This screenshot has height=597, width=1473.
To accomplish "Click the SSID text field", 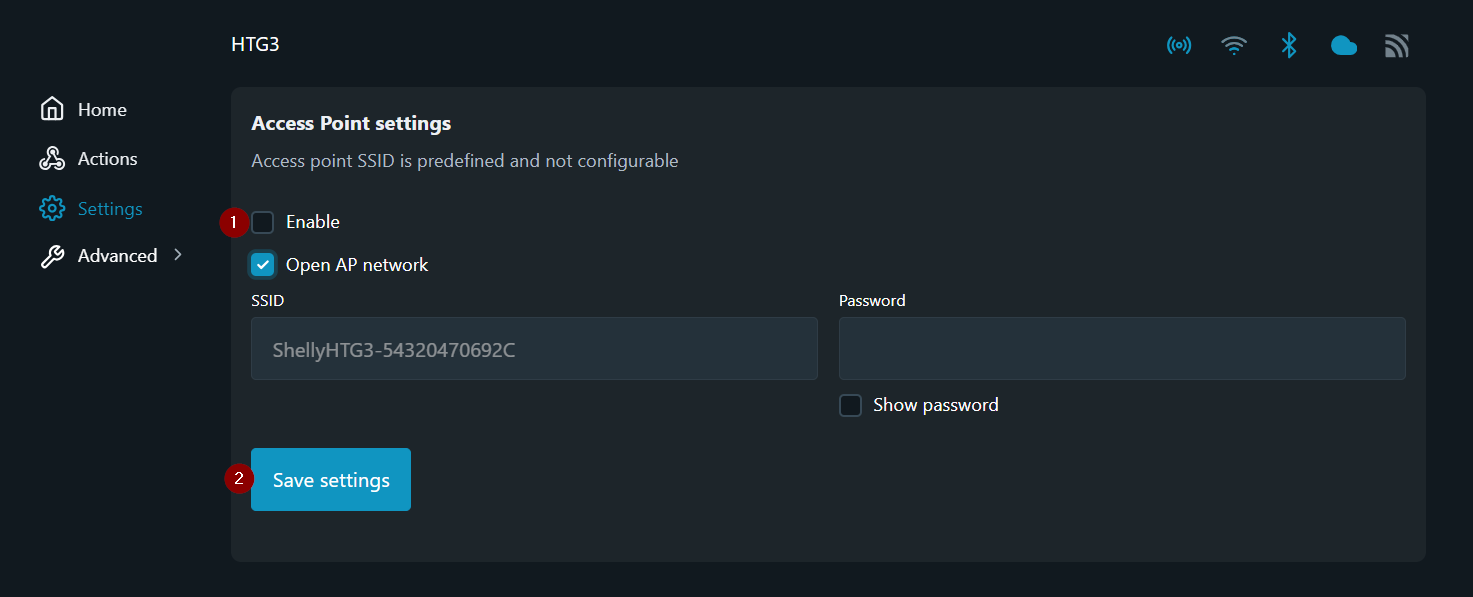I will pyautogui.click(x=534, y=349).
